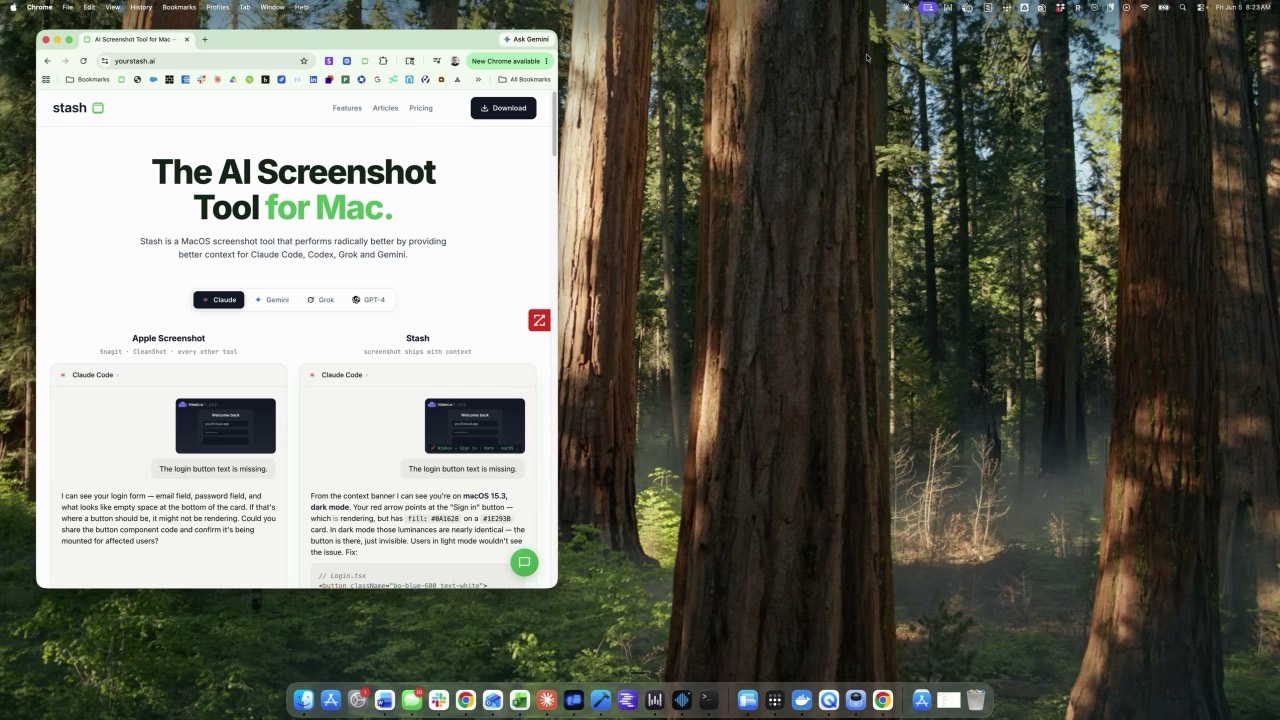This screenshot has width=1280, height=720.
Task: Open the All Bookmarks folder
Action: tap(524, 79)
